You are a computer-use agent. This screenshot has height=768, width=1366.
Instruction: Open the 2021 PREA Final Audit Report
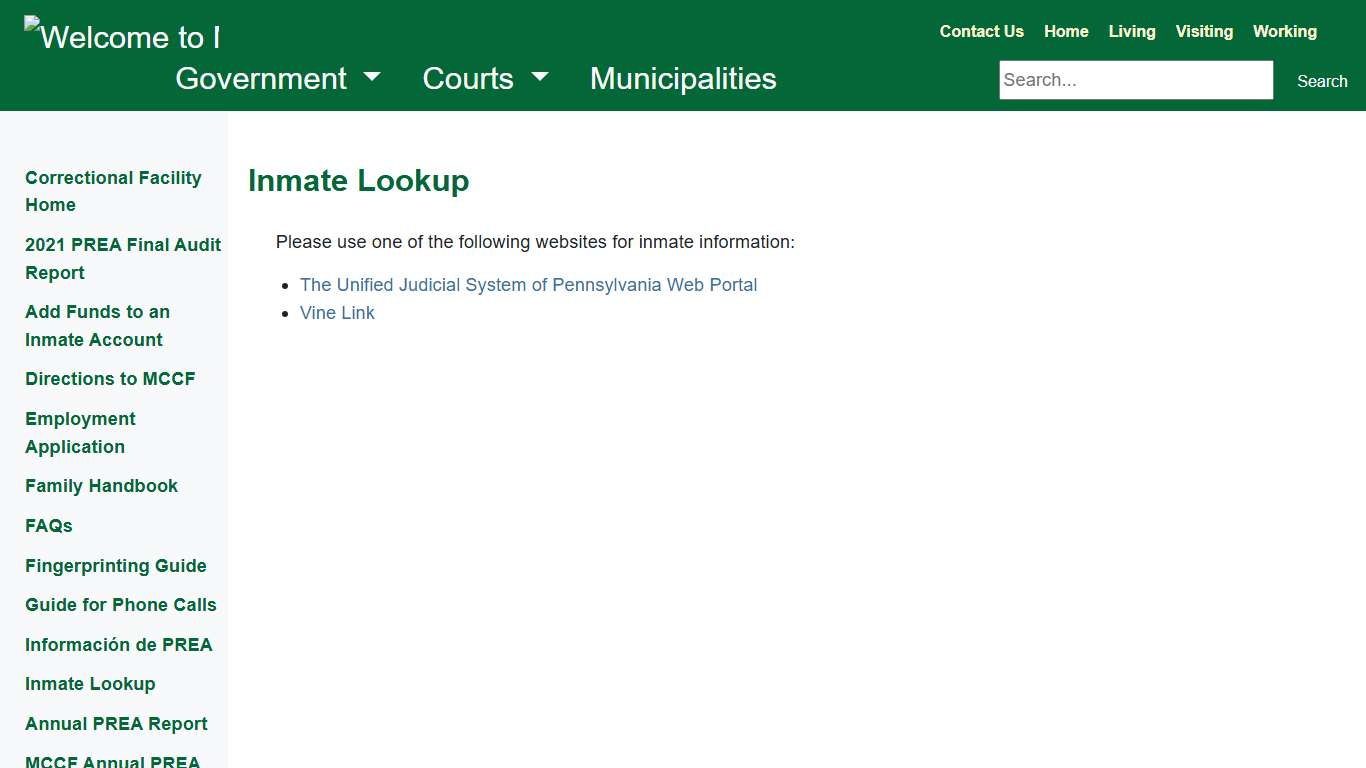122,258
